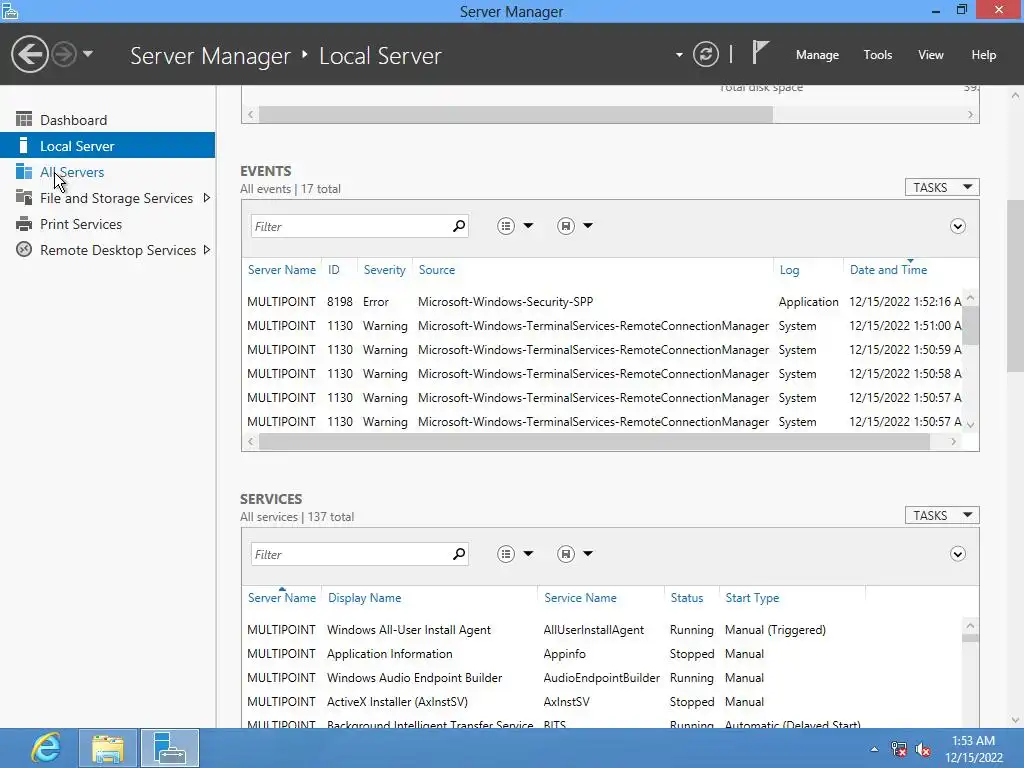Select Local Server in the sidebar
Image resolution: width=1024 pixels, height=768 pixels.
coord(108,146)
